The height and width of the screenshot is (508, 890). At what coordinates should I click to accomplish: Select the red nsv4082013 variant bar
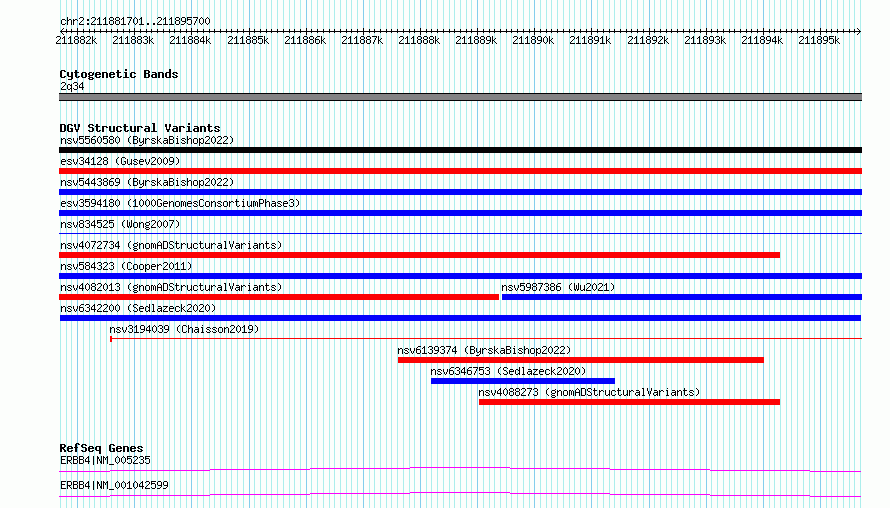coord(279,297)
